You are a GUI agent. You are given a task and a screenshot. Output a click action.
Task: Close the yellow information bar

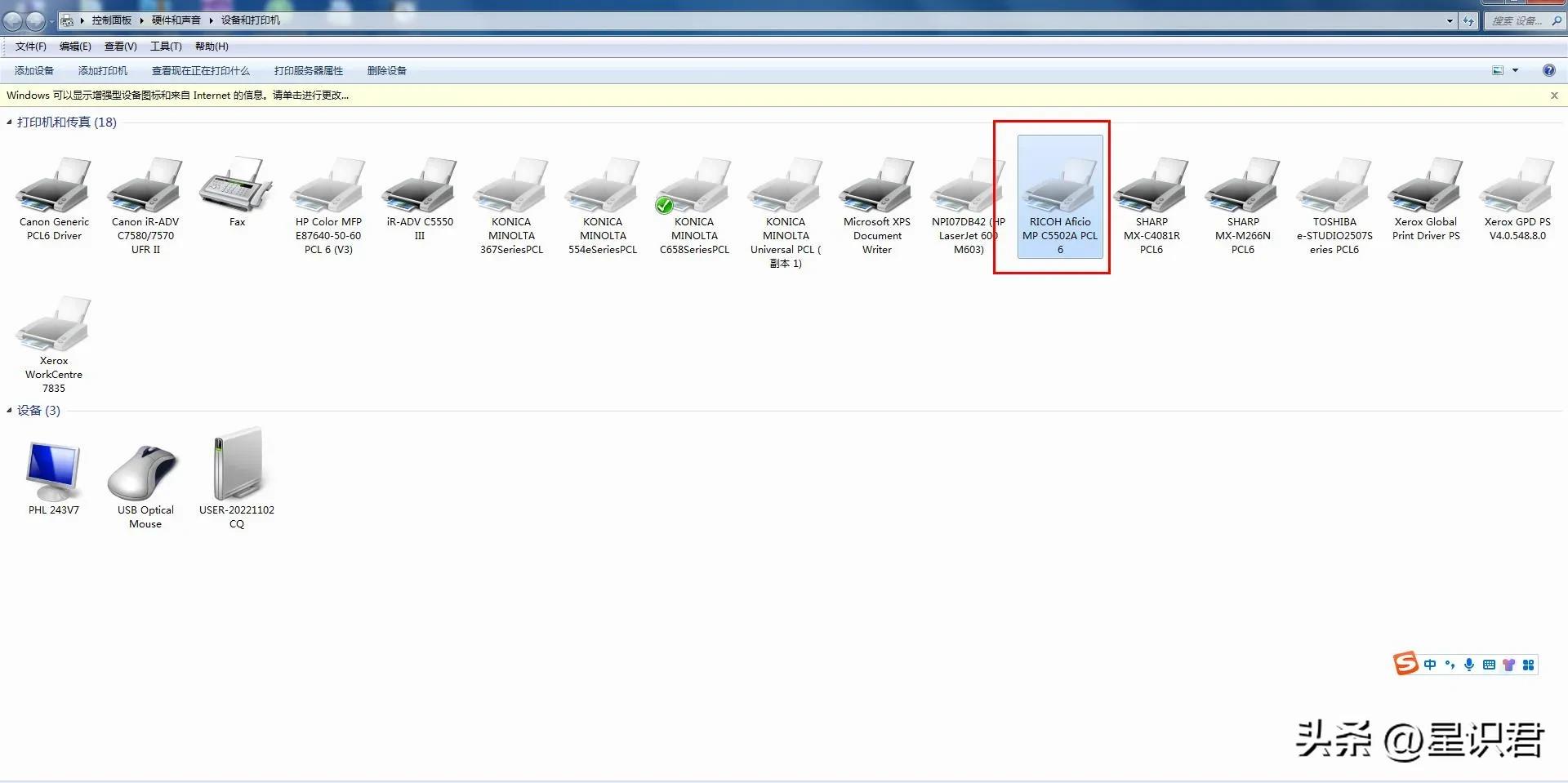[x=1554, y=96]
